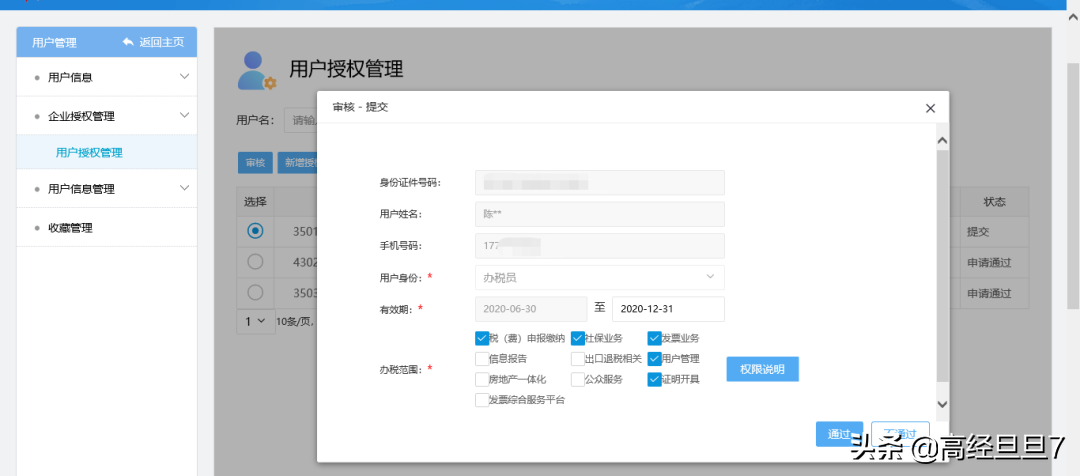Open the 用户身份 办税员 dropdown

599,278
